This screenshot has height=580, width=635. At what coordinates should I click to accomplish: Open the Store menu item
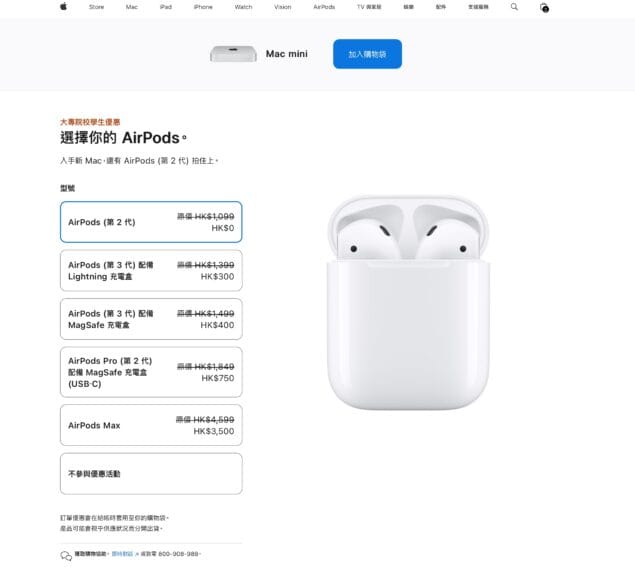pos(96,7)
